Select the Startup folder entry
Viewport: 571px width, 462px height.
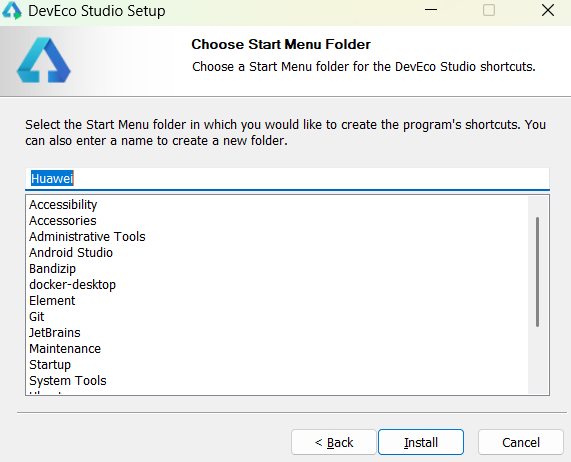pos(50,365)
